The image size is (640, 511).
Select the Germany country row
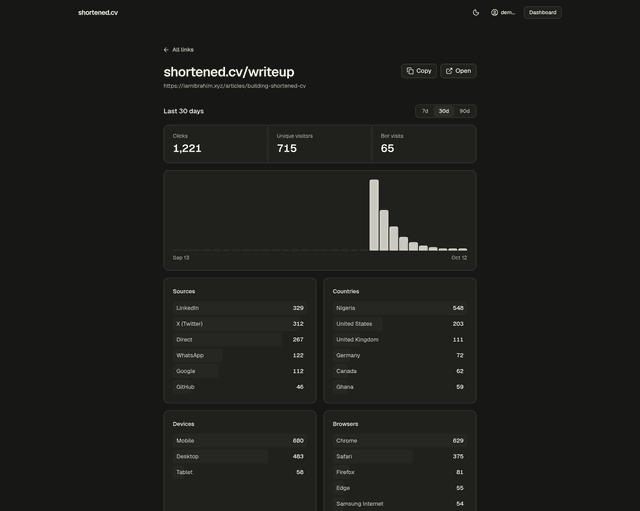400,355
